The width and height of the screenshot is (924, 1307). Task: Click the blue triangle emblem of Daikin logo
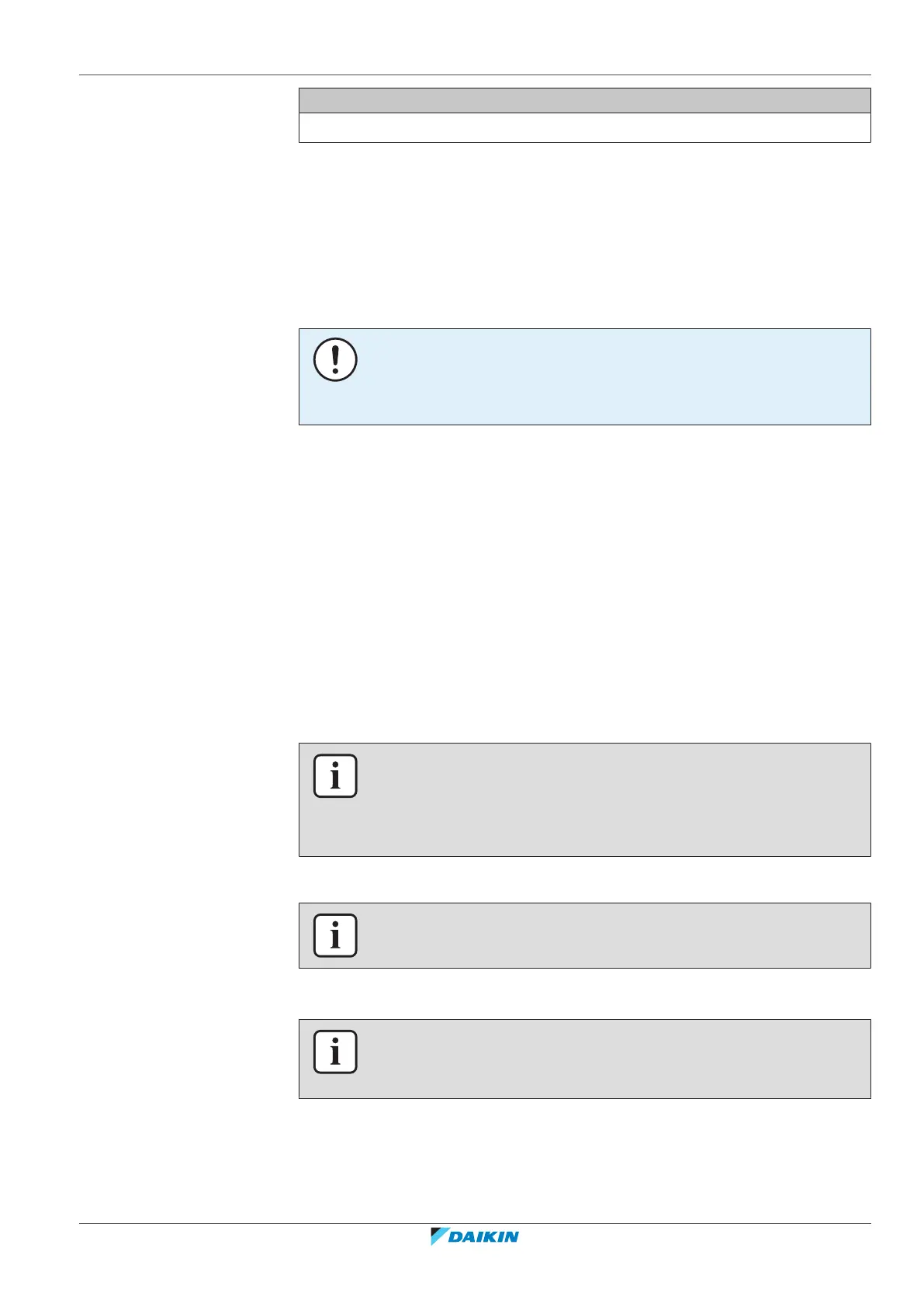click(x=439, y=1236)
